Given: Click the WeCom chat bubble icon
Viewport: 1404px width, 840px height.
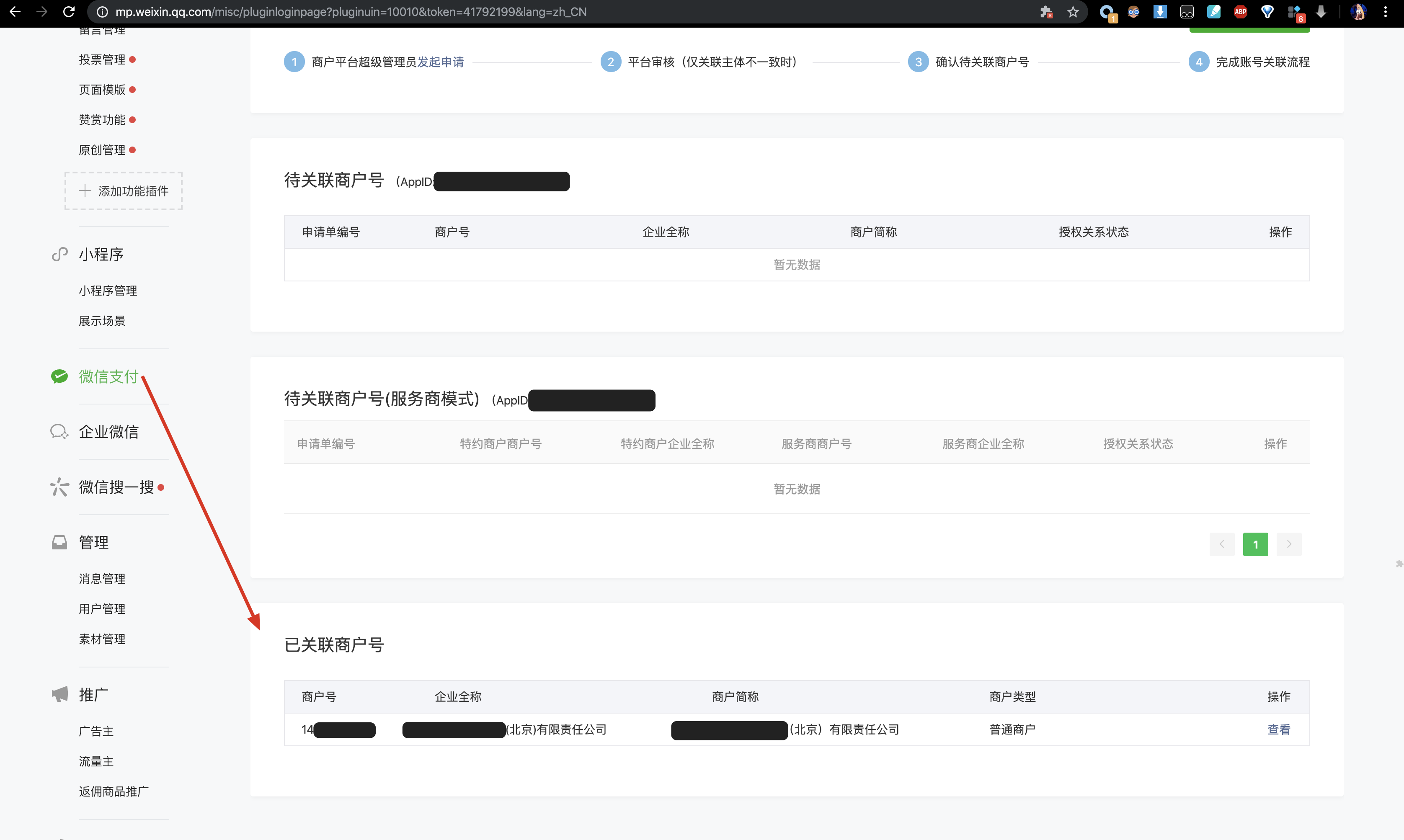Looking at the screenshot, I should (59, 432).
